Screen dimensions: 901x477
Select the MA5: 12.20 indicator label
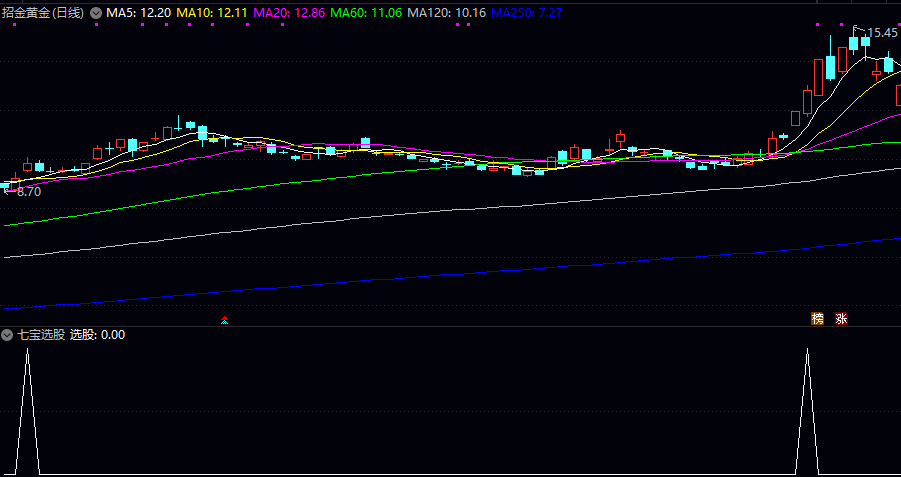click(138, 13)
